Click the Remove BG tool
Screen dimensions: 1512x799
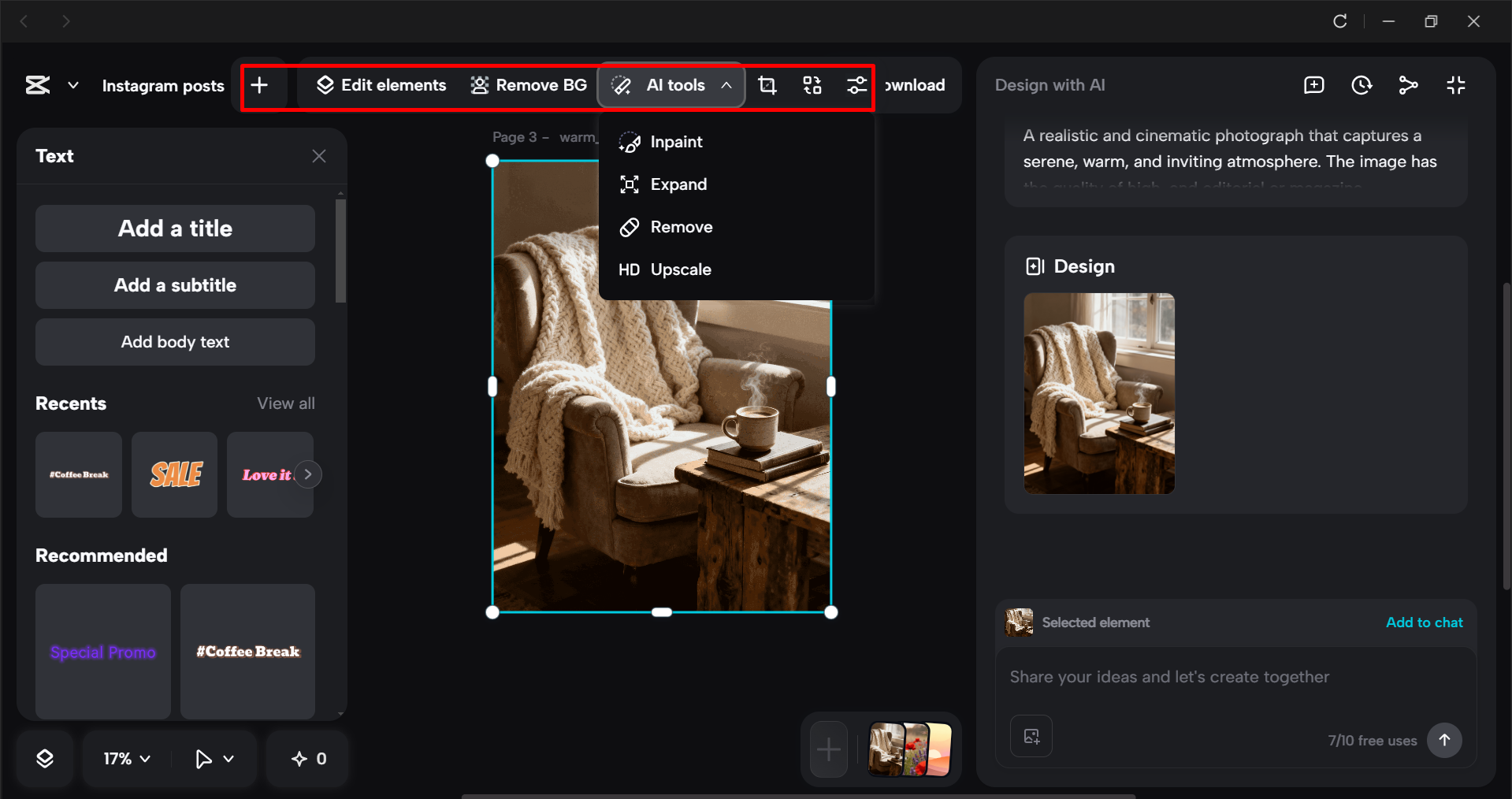(528, 85)
